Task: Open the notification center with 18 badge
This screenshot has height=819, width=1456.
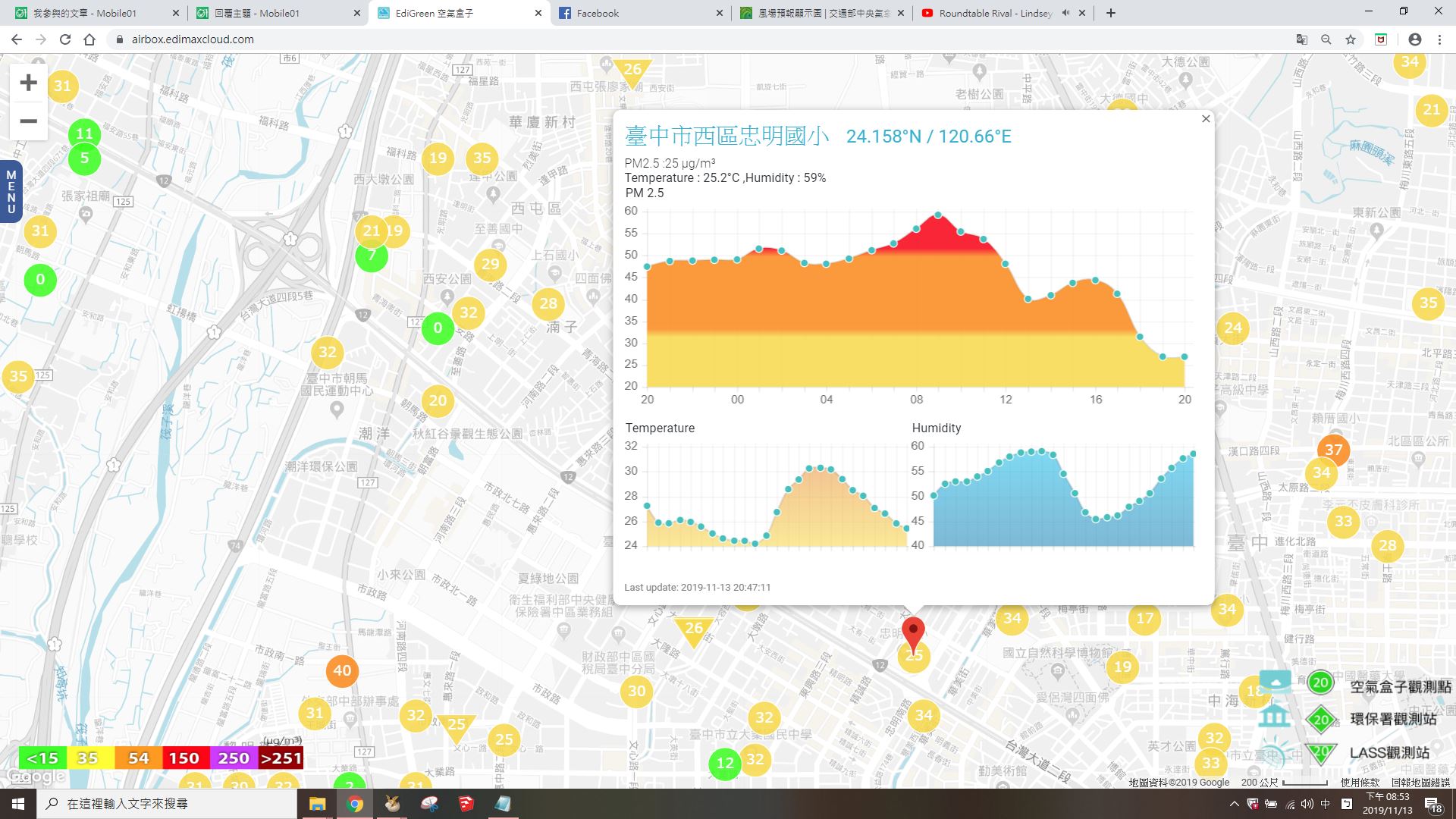Action: [x=1432, y=805]
